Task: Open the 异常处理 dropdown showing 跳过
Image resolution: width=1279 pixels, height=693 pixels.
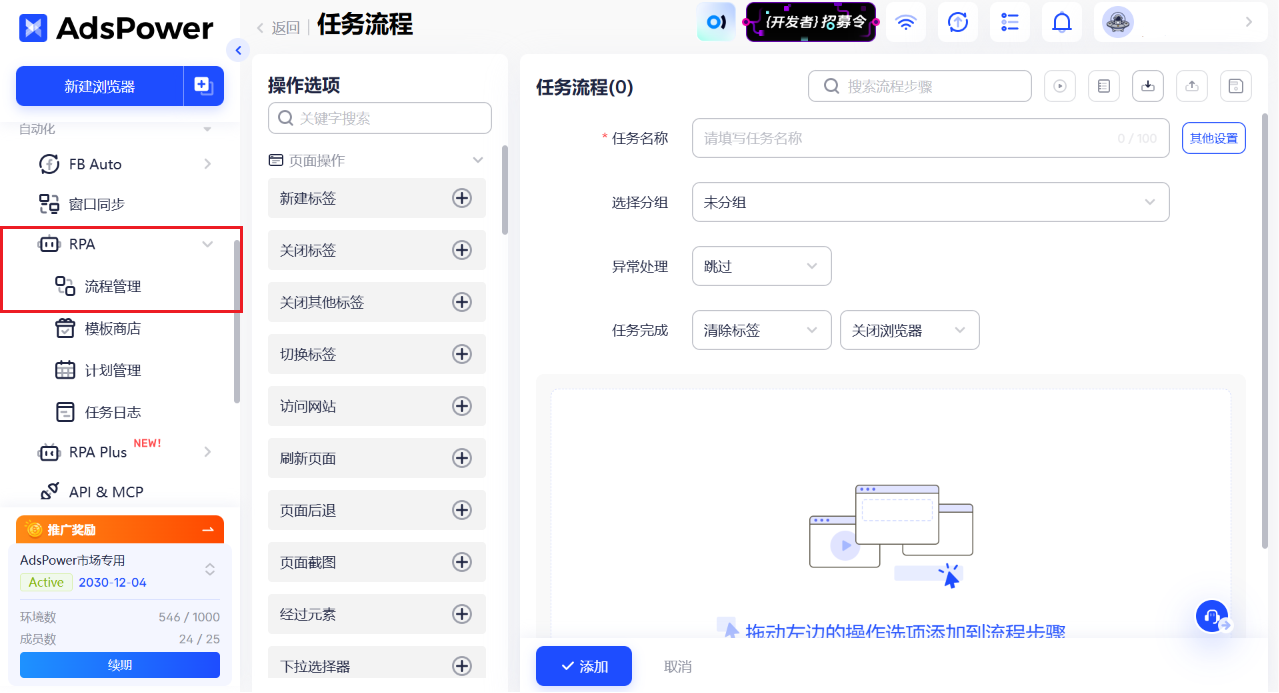Action: pyautogui.click(x=762, y=266)
